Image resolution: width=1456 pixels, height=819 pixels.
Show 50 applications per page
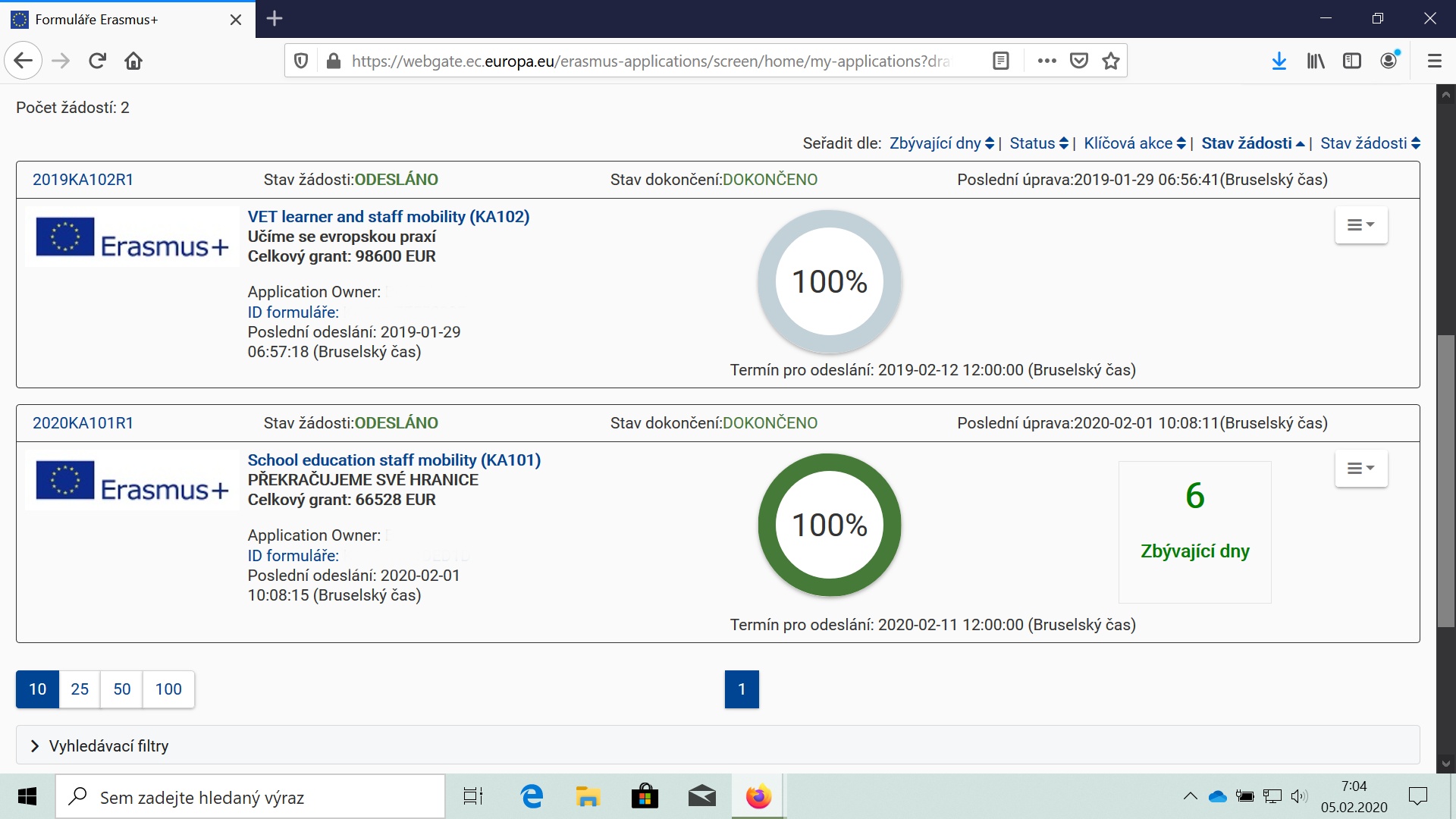point(122,689)
